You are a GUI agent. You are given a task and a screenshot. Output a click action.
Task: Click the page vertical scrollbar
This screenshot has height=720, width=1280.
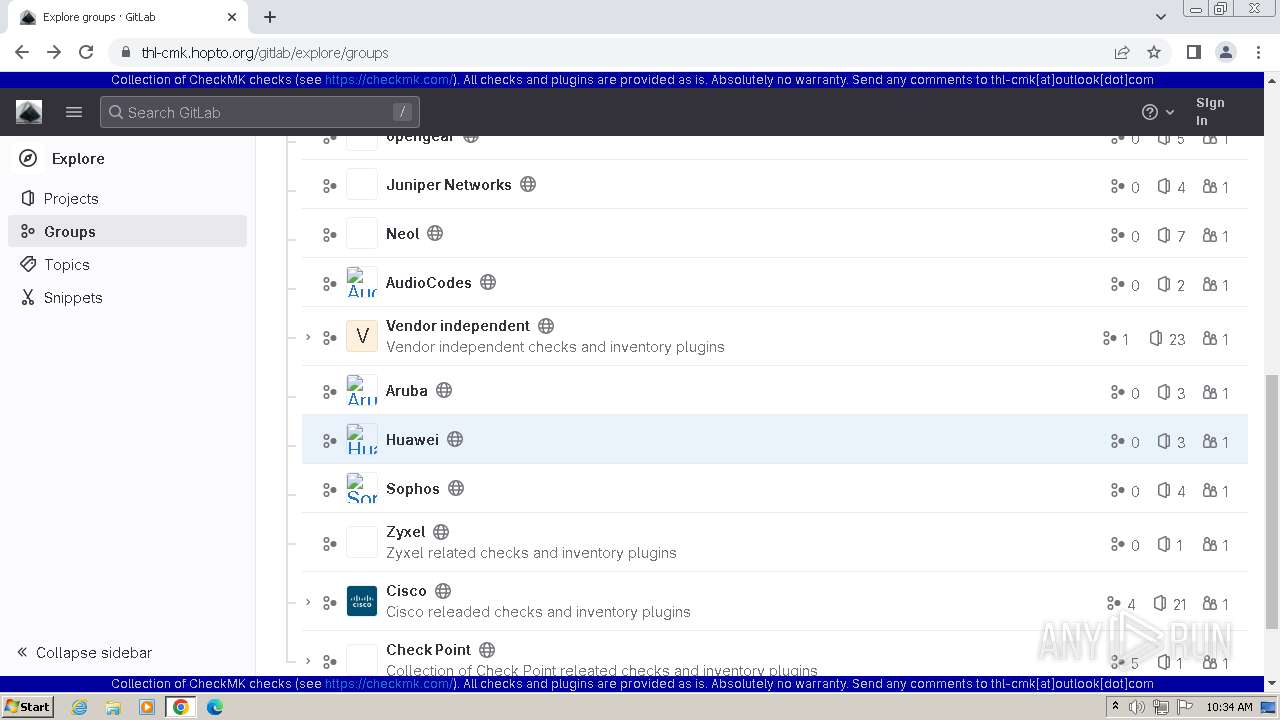point(1272,502)
